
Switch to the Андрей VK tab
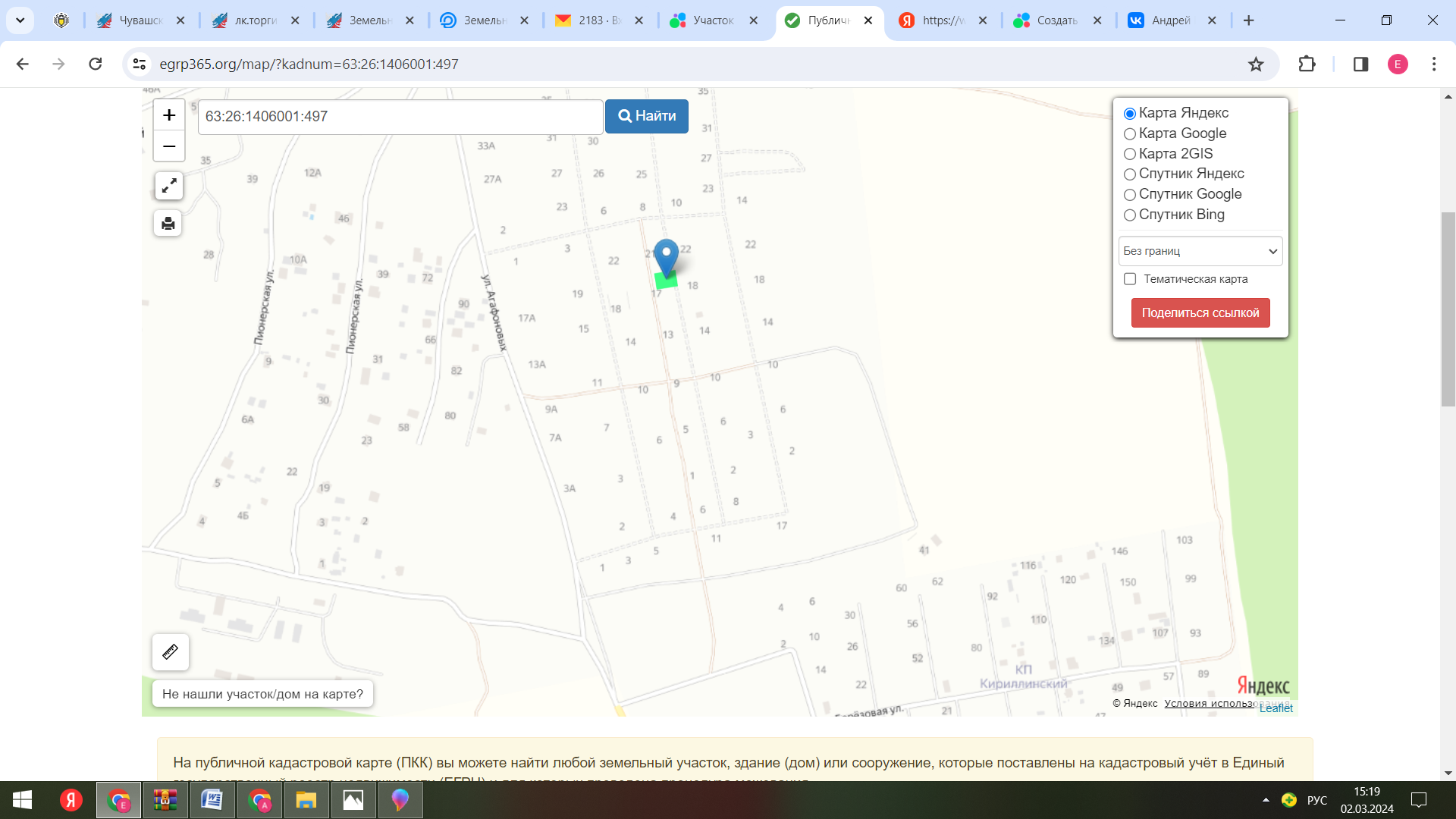click(1170, 20)
